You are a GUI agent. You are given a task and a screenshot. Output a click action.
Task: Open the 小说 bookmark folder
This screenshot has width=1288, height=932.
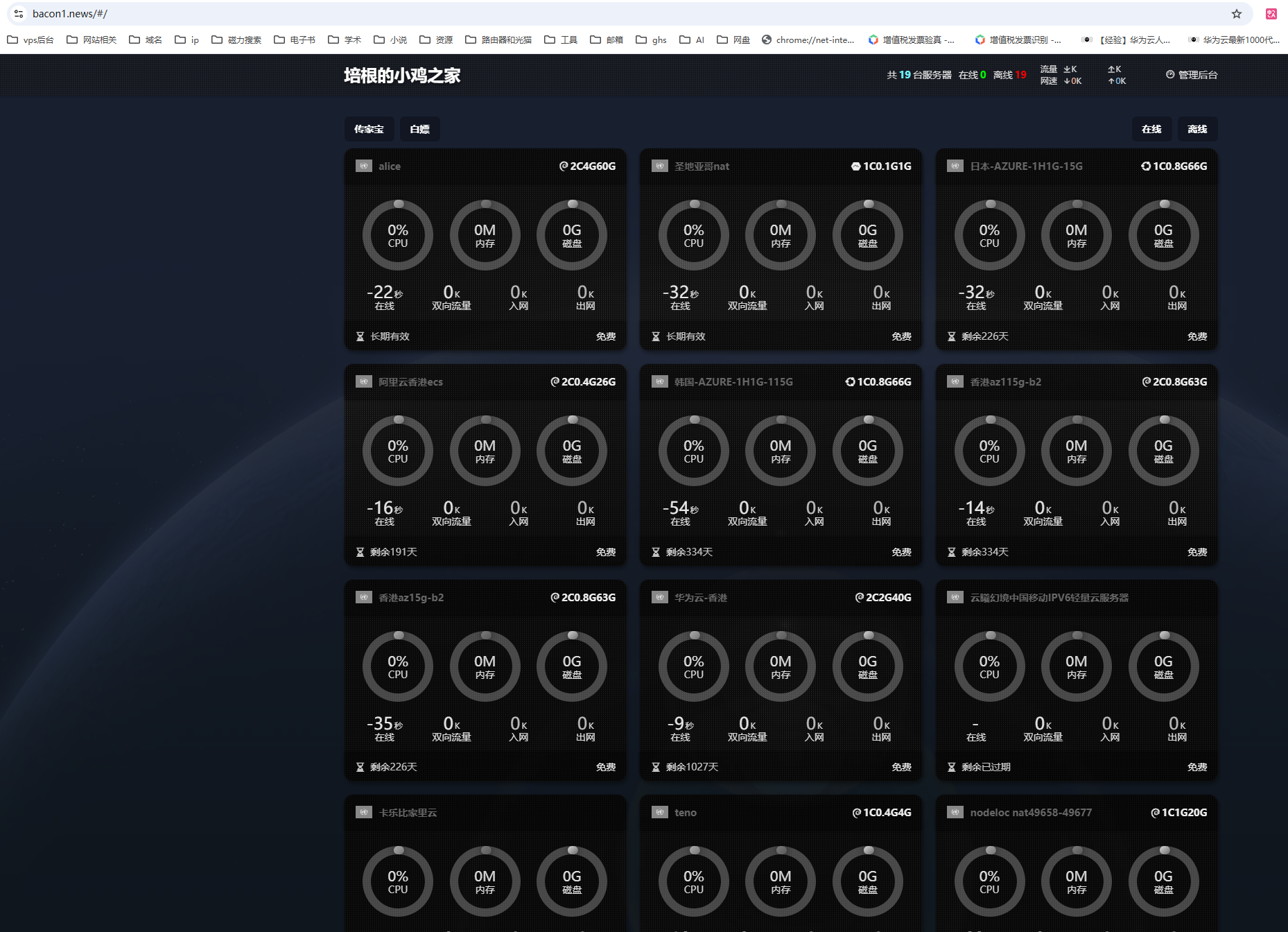coord(390,40)
